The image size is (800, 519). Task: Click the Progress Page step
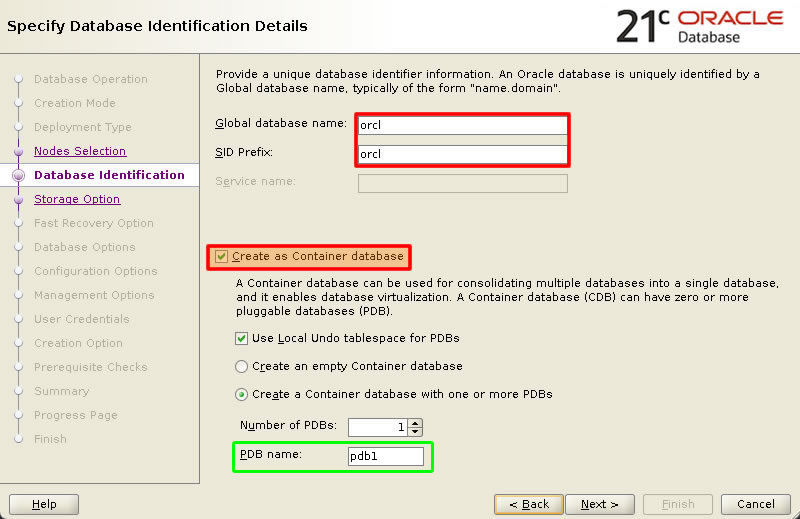click(76, 415)
